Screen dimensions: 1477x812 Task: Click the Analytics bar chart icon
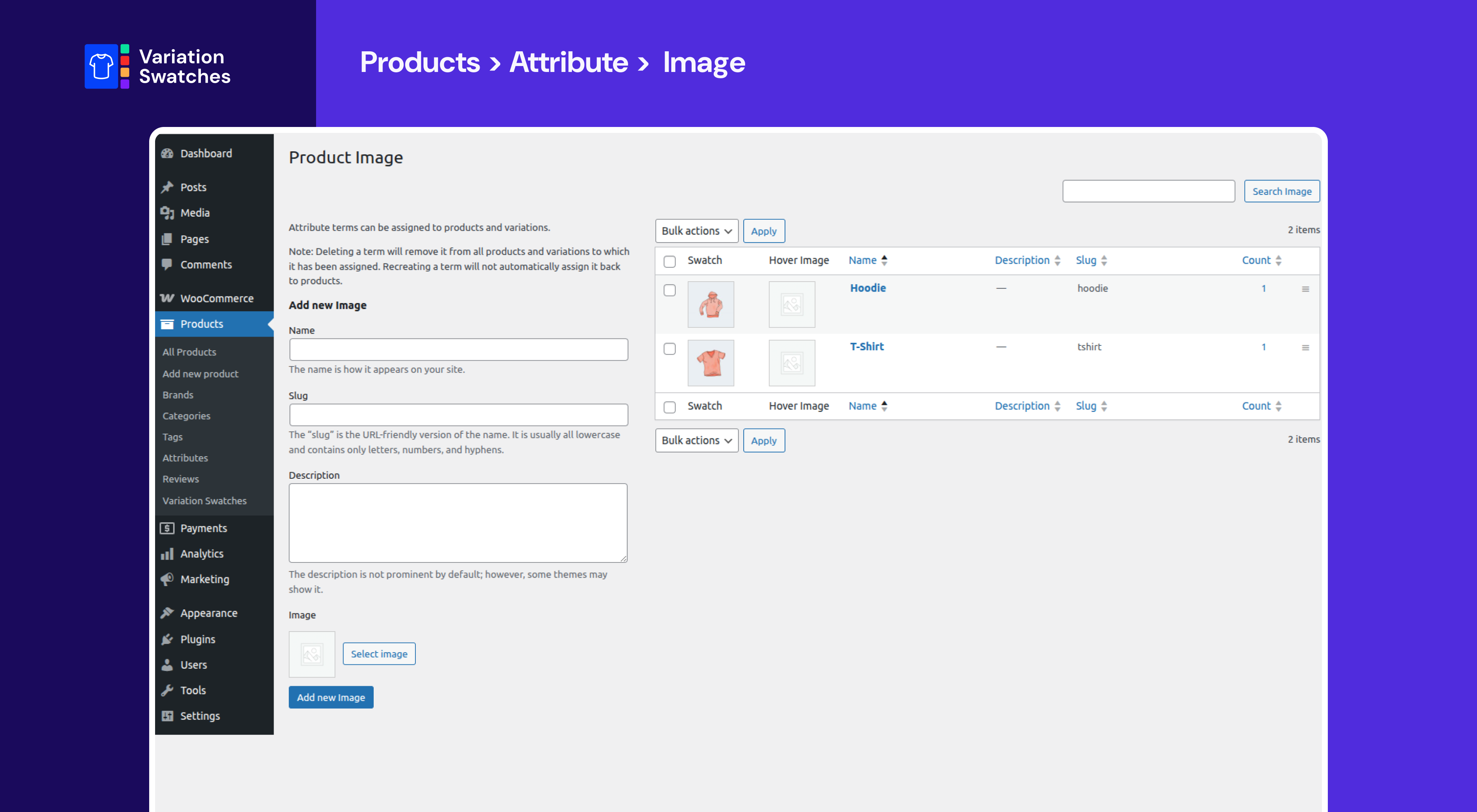[167, 554]
